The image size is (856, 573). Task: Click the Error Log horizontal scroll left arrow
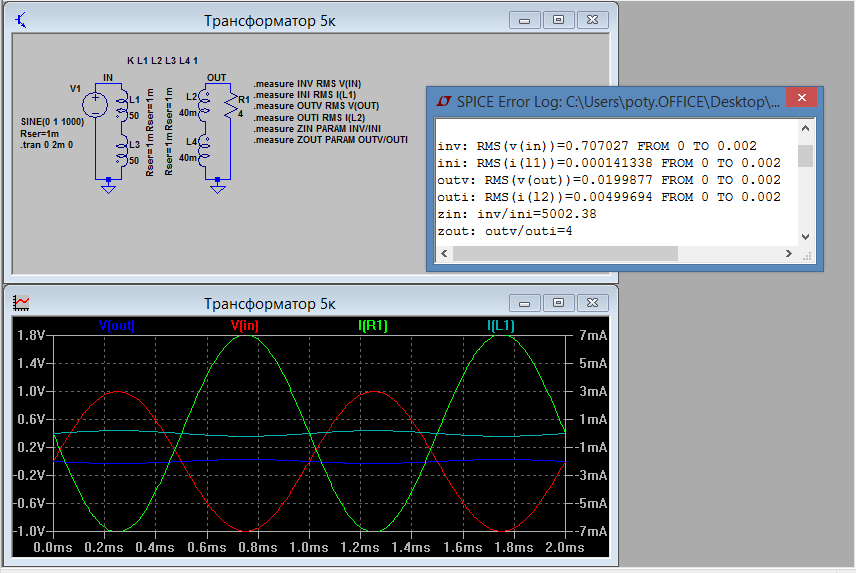point(445,254)
